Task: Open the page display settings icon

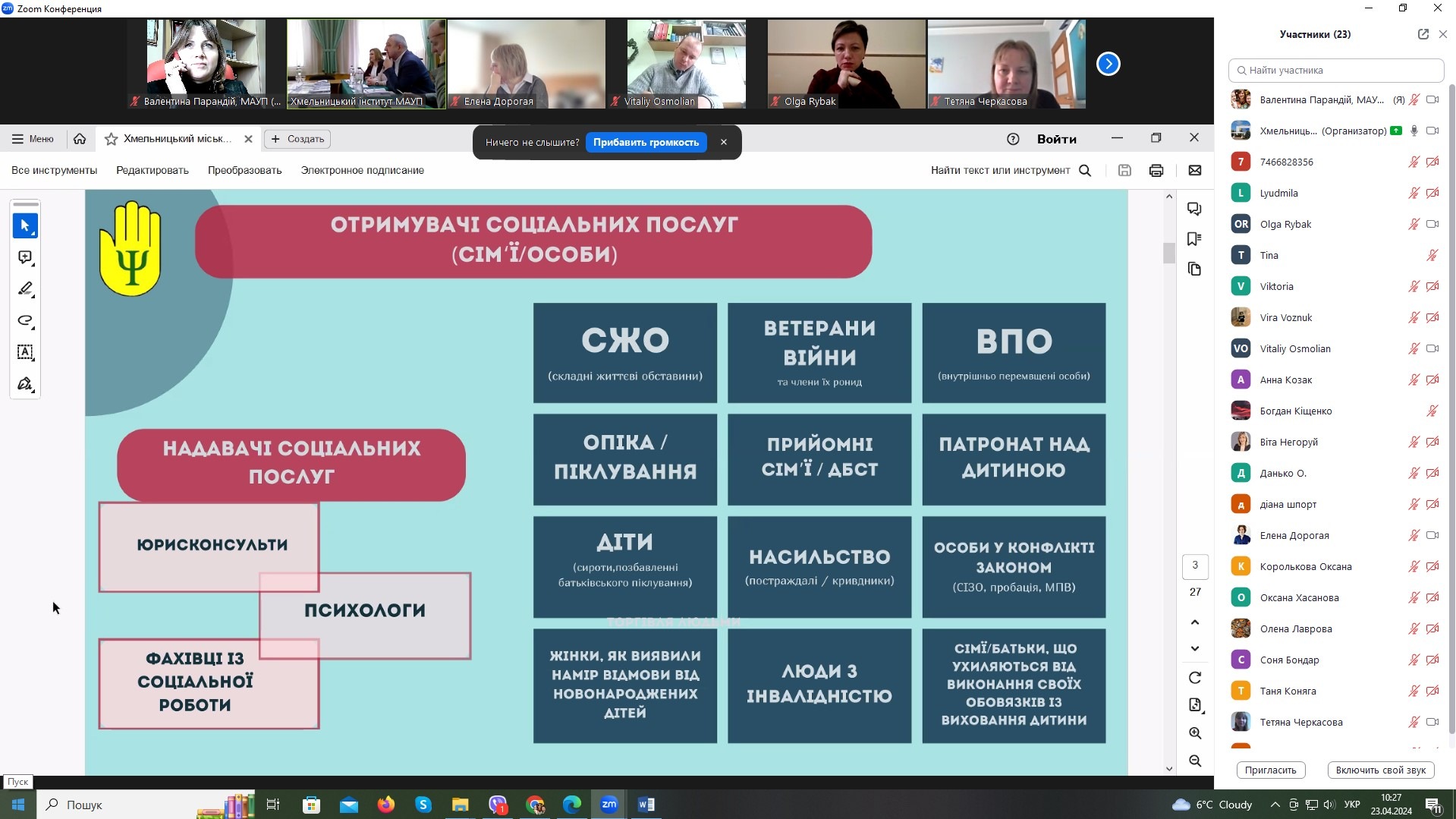Action: pos(1195,705)
